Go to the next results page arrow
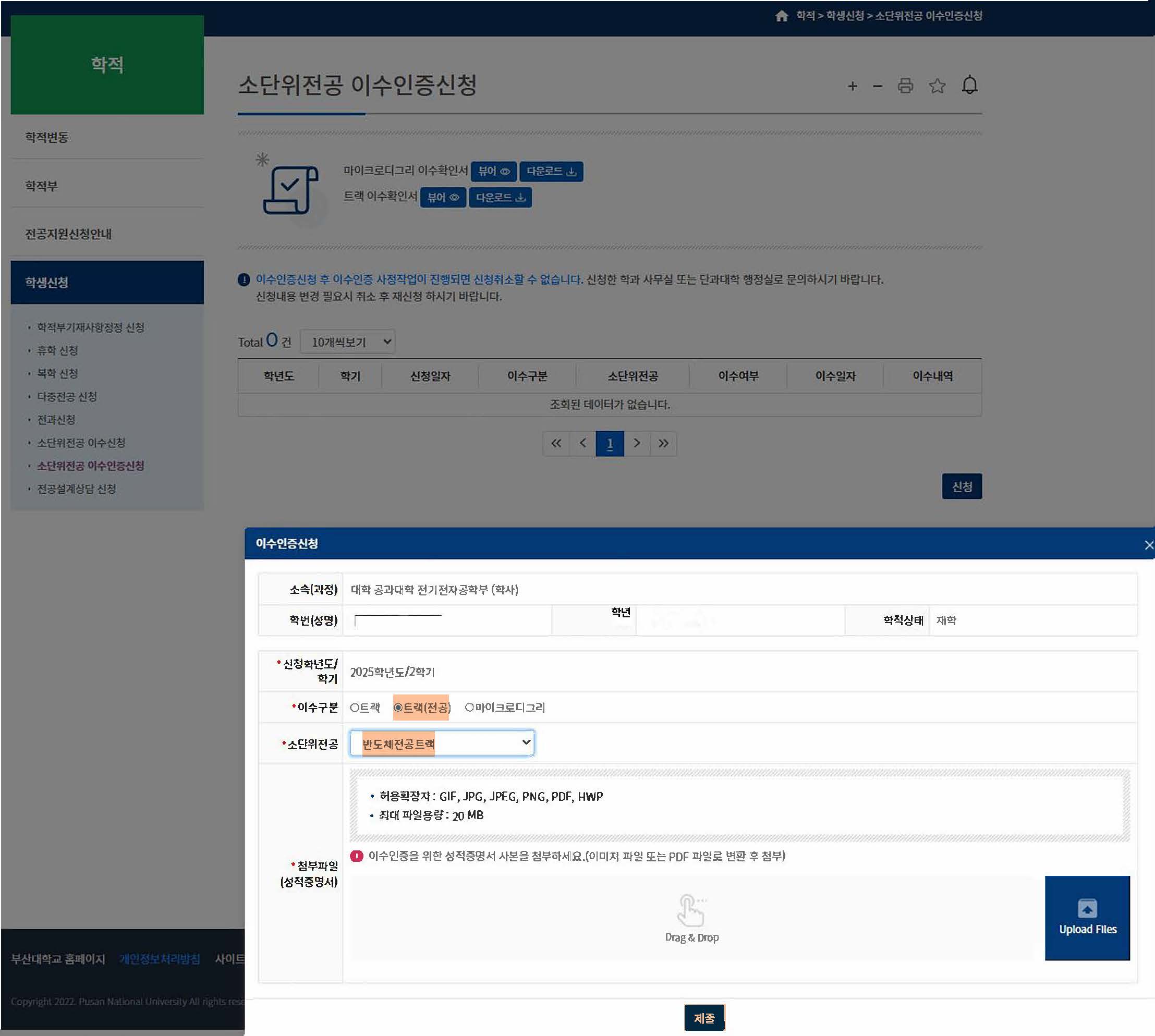1155x1036 pixels. pos(637,443)
